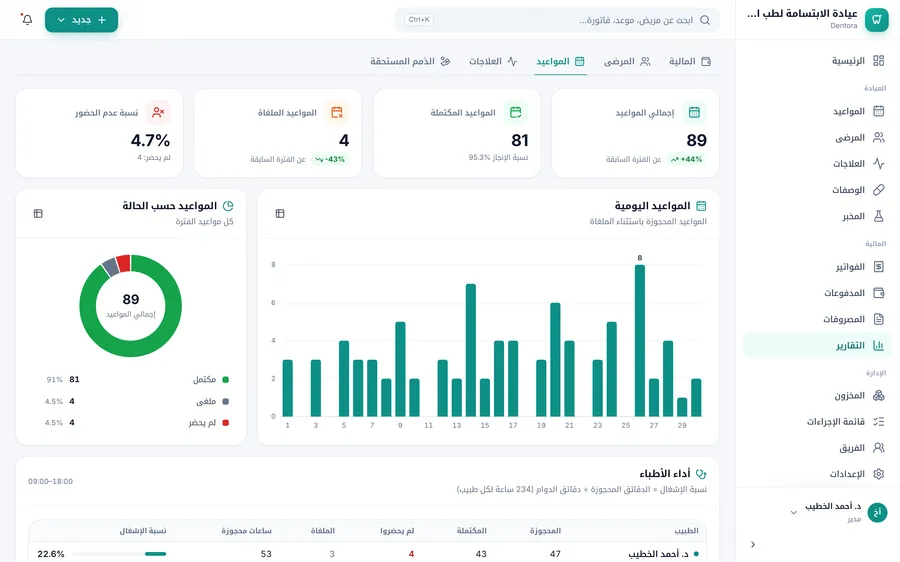Click stethoscope icon beside أداء الأطباء
900x562 pixels.
701,474
